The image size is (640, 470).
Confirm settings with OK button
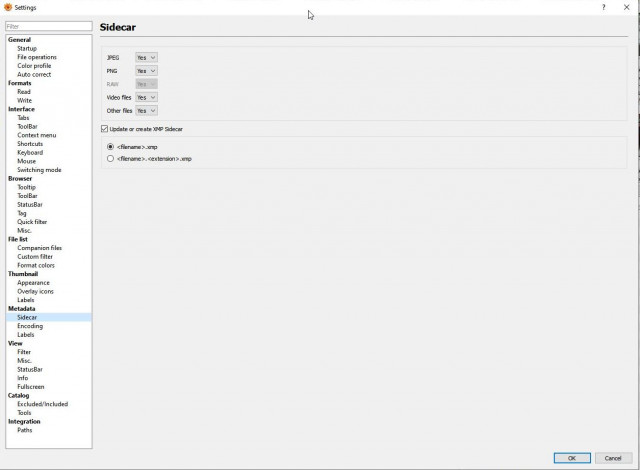point(572,458)
